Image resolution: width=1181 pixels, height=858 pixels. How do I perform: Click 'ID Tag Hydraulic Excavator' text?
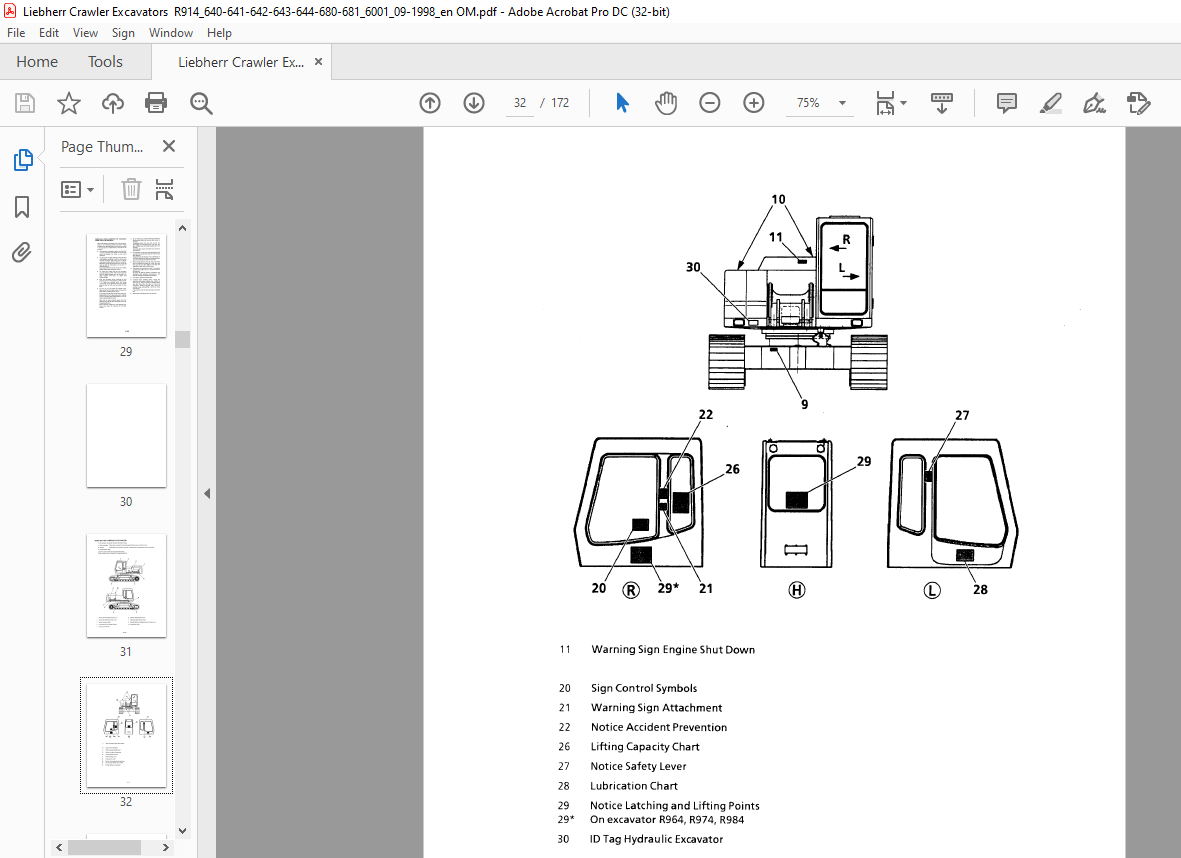(x=656, y=839)
